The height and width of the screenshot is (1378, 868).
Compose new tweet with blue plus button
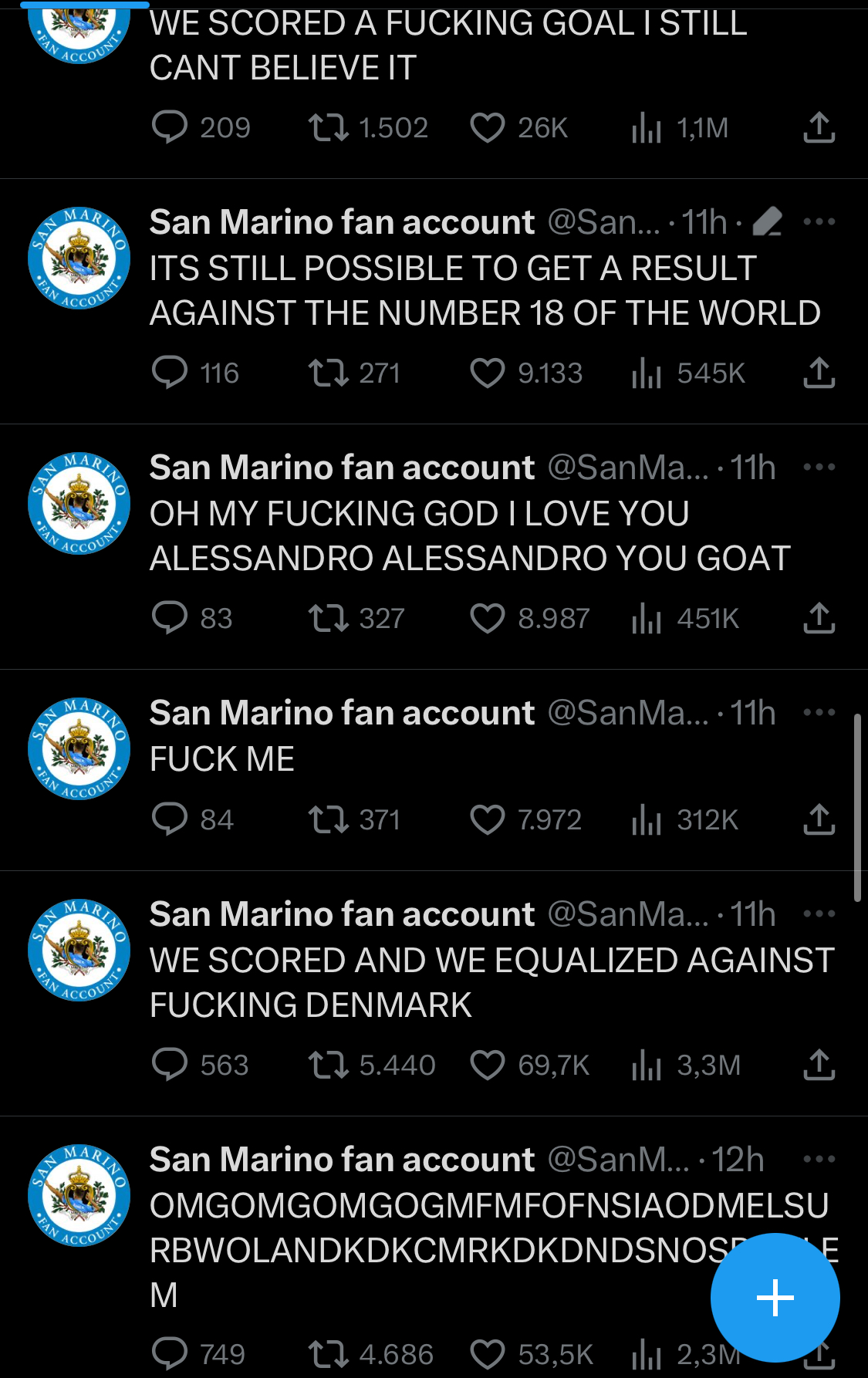click(x=775, y=1297)
